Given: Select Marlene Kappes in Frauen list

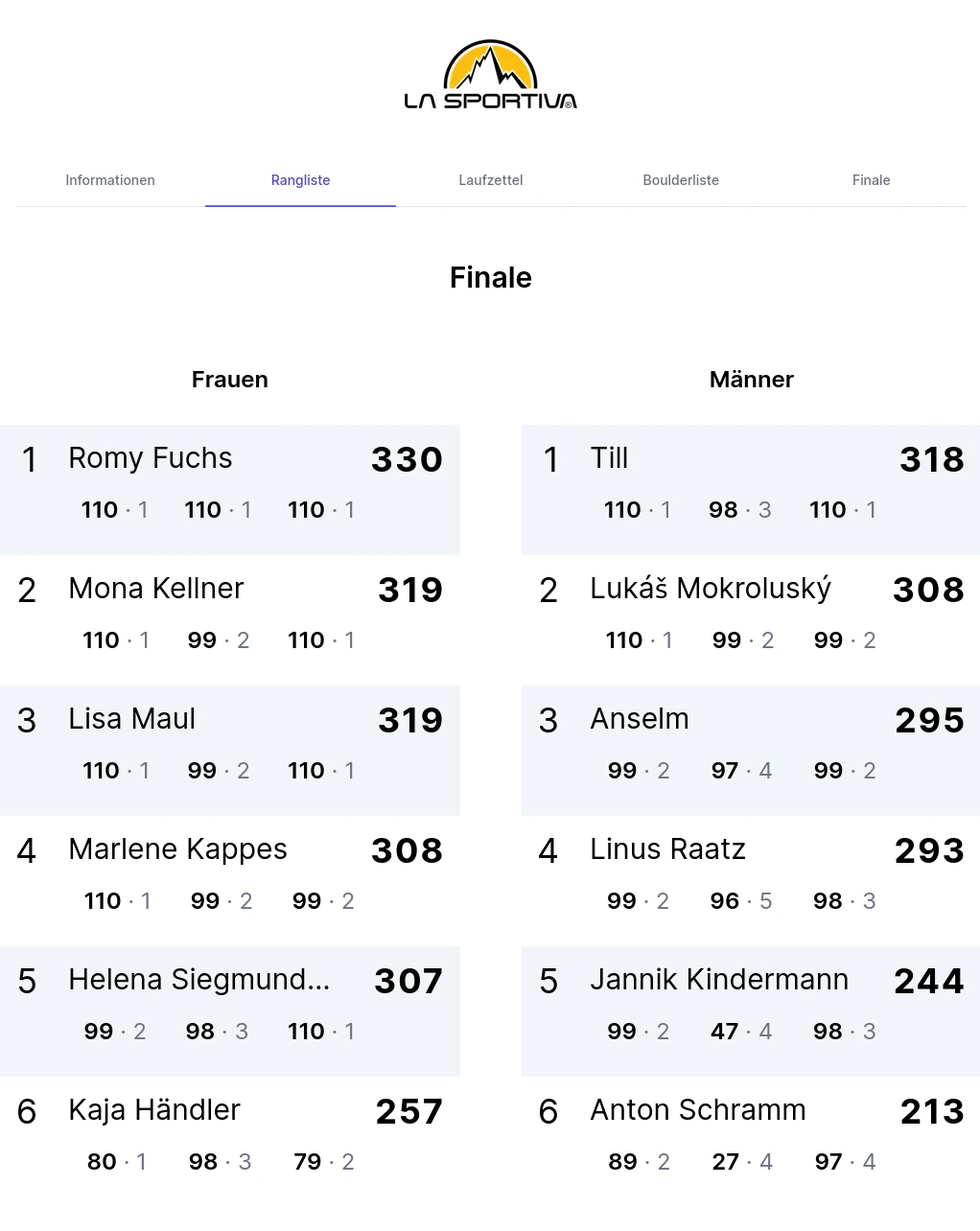Looking at the screenshot, I should click(230, 881).
